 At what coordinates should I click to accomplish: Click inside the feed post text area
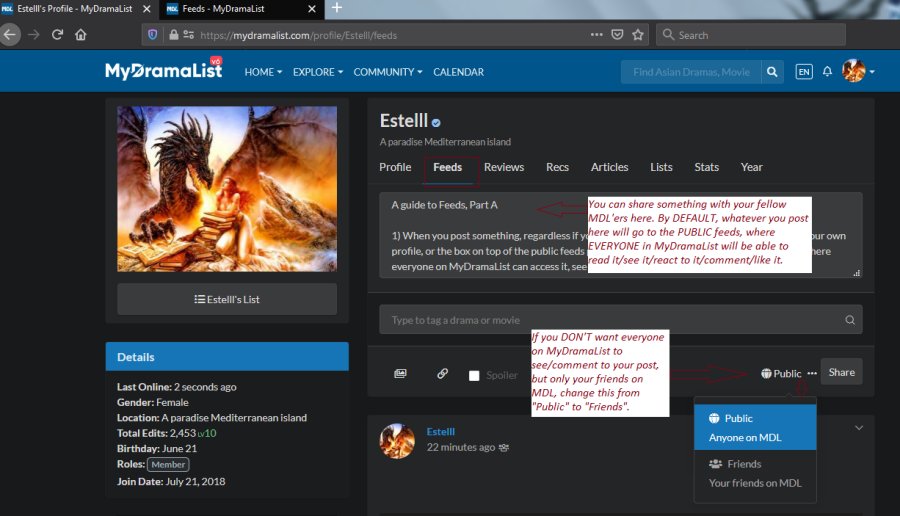click(x=620, y=235)
